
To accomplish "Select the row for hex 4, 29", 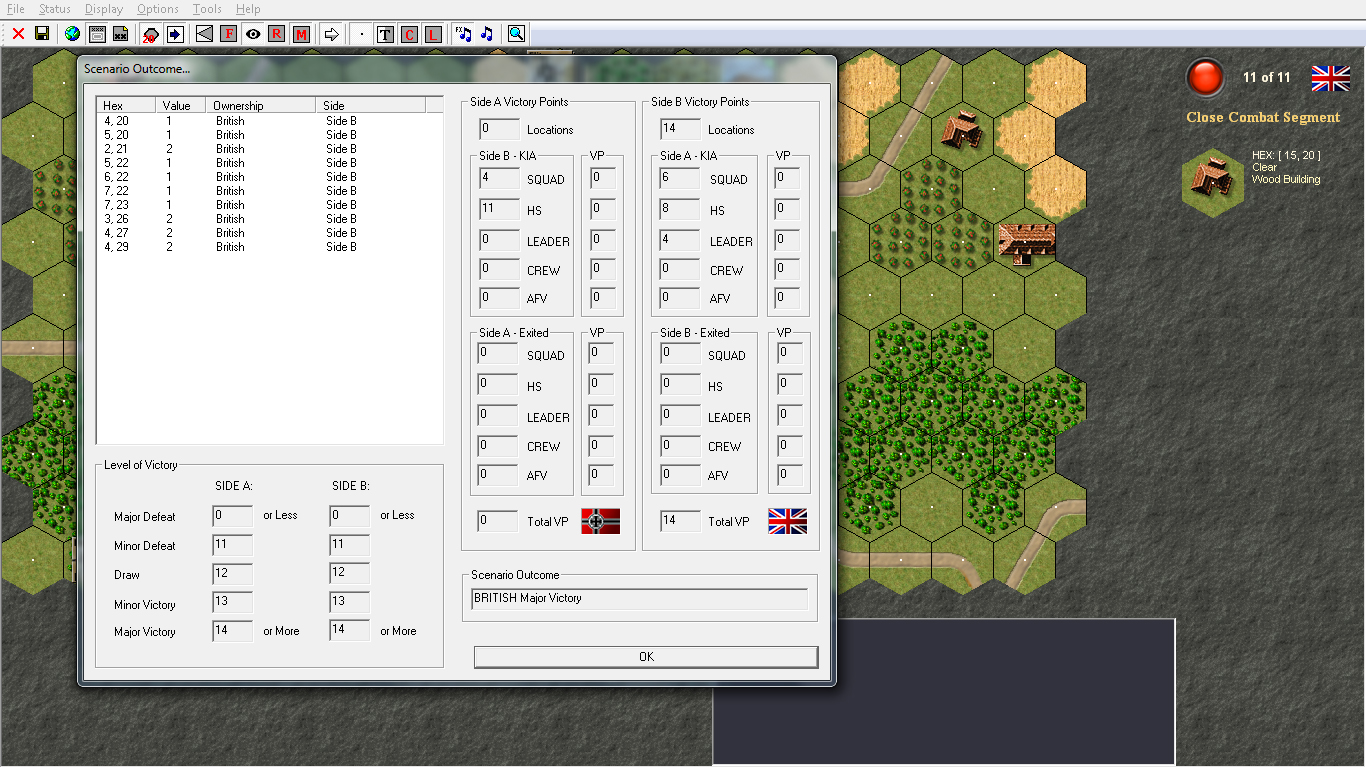I will click(269, 247).
